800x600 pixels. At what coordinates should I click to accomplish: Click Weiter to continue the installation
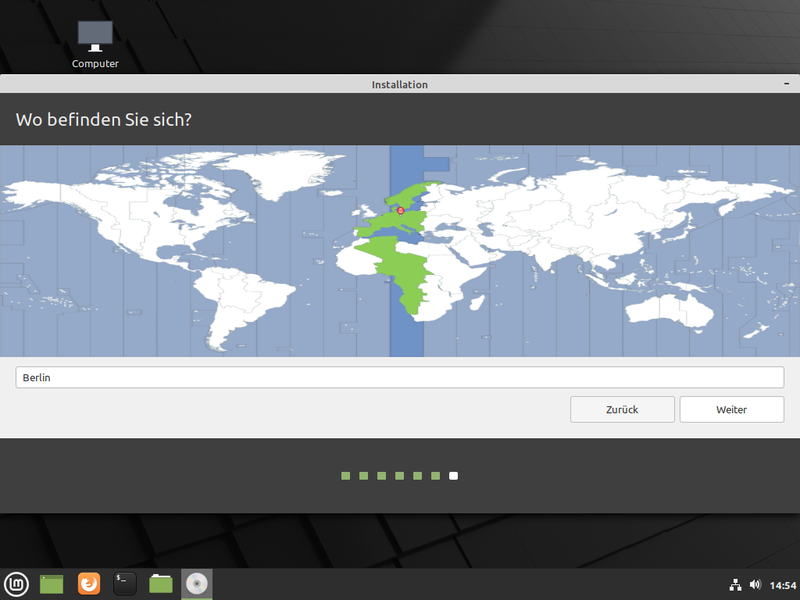point(732,410)
